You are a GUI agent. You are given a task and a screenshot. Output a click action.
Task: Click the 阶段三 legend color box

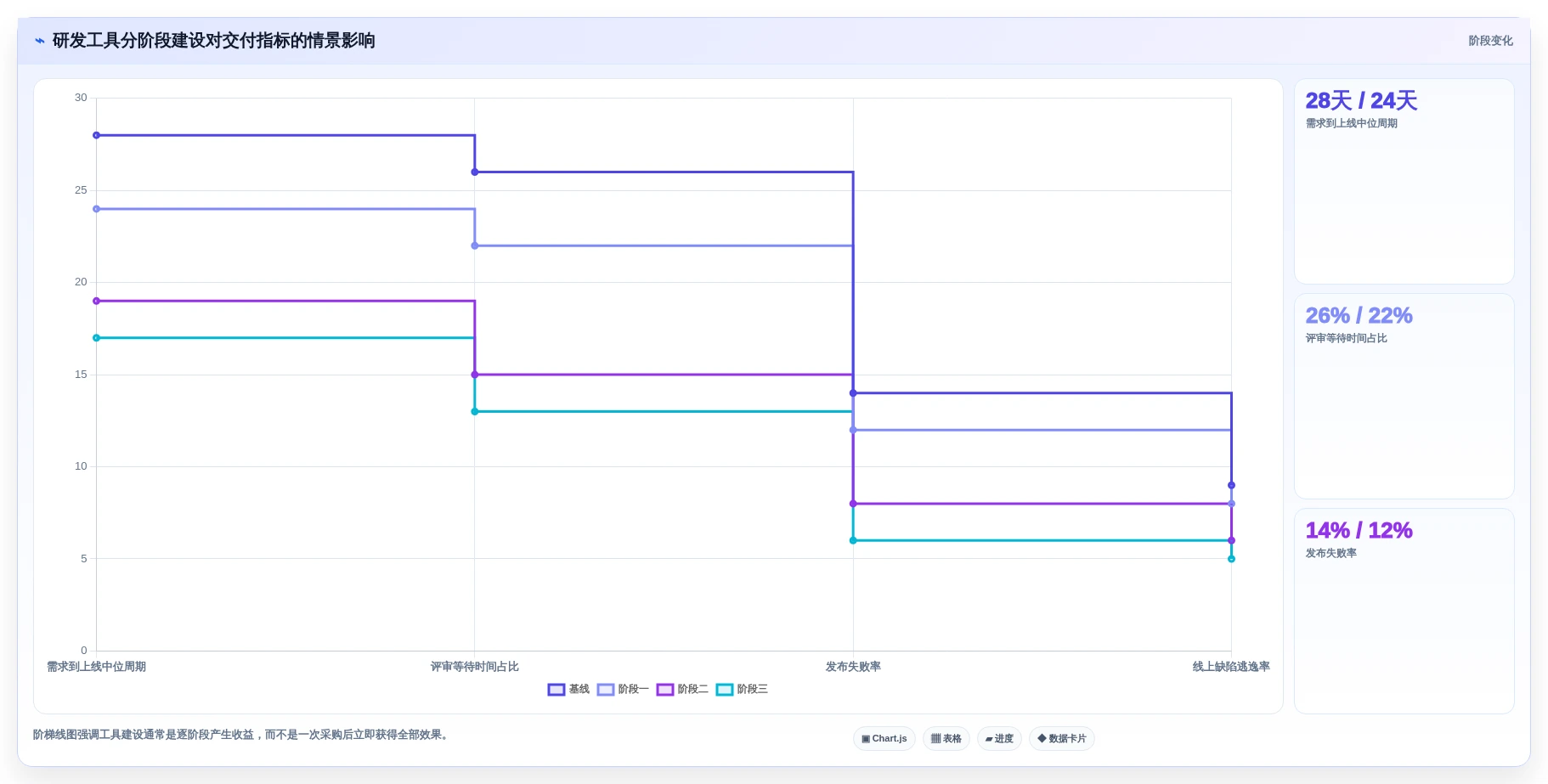coord(725,690)
